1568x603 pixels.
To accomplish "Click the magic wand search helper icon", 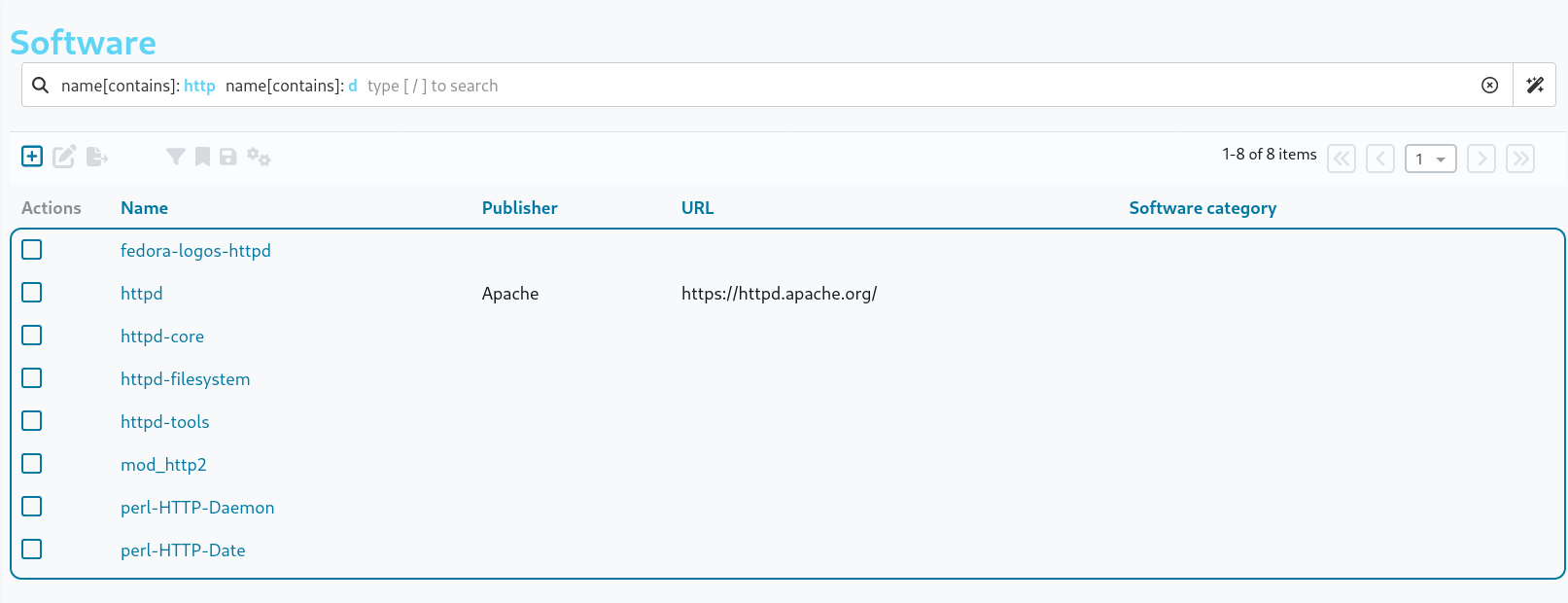I will pyautogui.click(x=1535, y=86).
